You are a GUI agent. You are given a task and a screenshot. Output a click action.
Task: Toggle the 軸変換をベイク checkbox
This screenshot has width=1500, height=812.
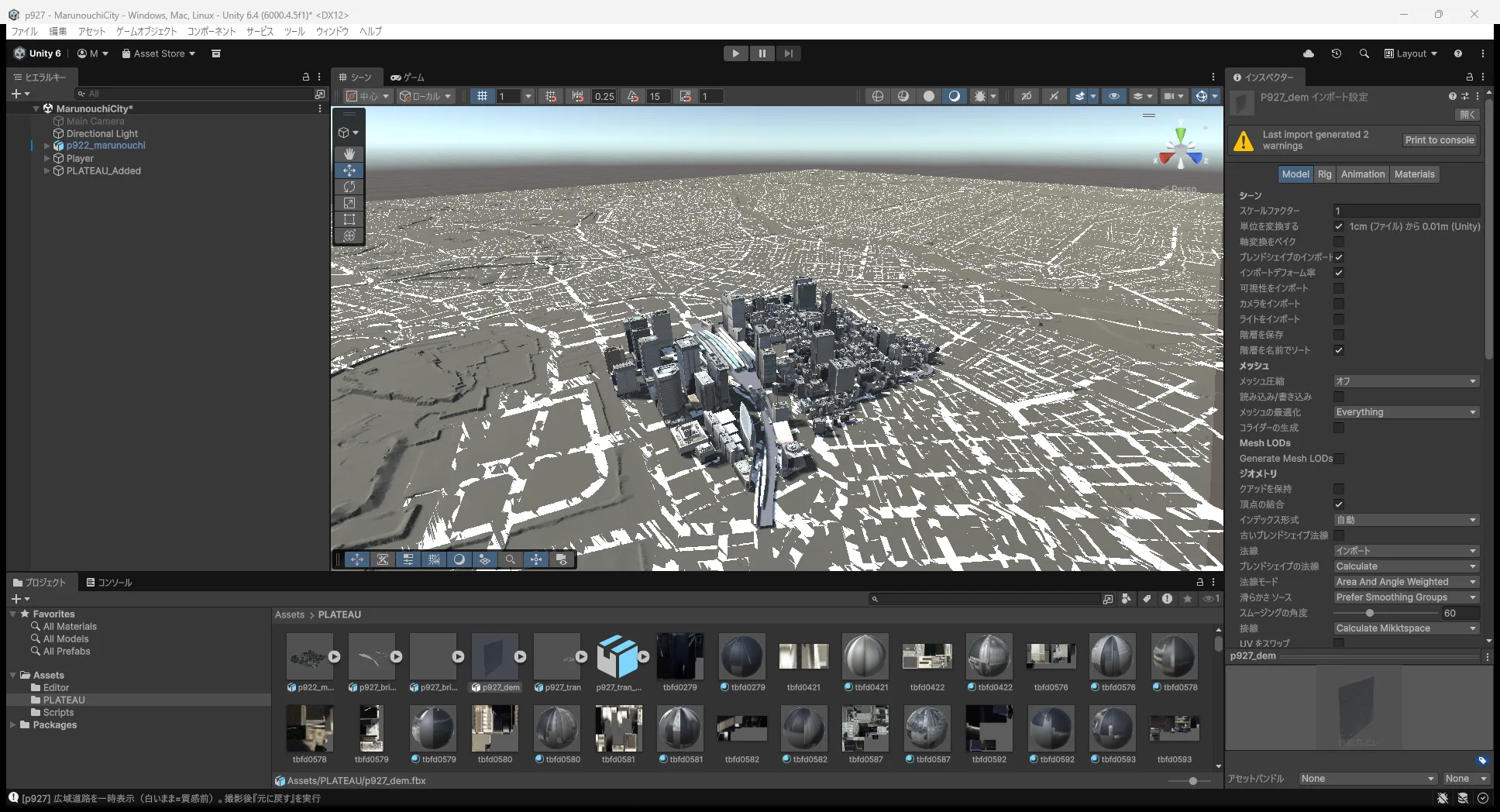[x=1339, y=242]
